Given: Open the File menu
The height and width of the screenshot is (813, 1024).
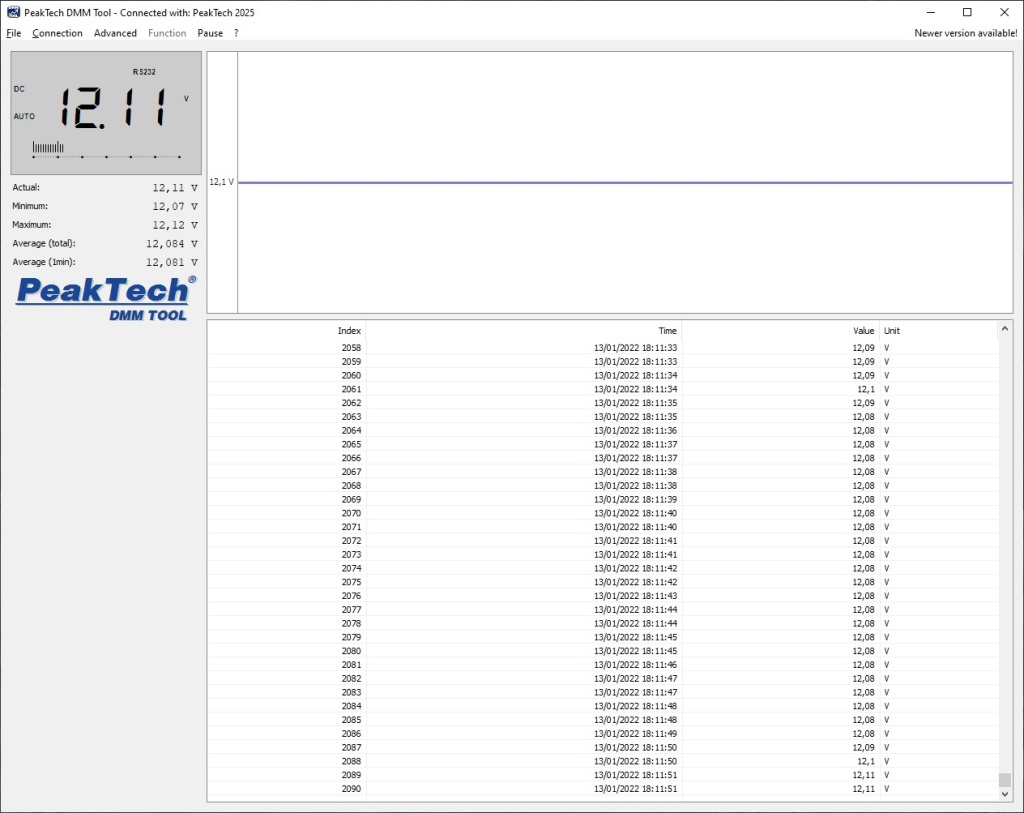Looking at the screenshot, I should (x=14, y=33).
